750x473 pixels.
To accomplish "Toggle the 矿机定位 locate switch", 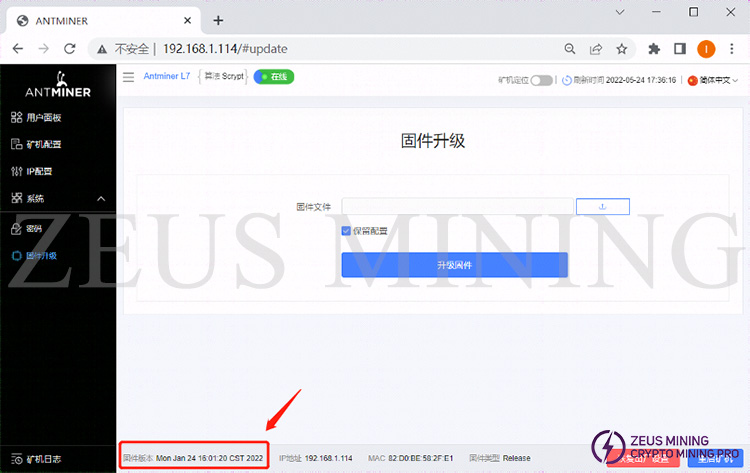I will pyautogui.click(x=541, y=80).
